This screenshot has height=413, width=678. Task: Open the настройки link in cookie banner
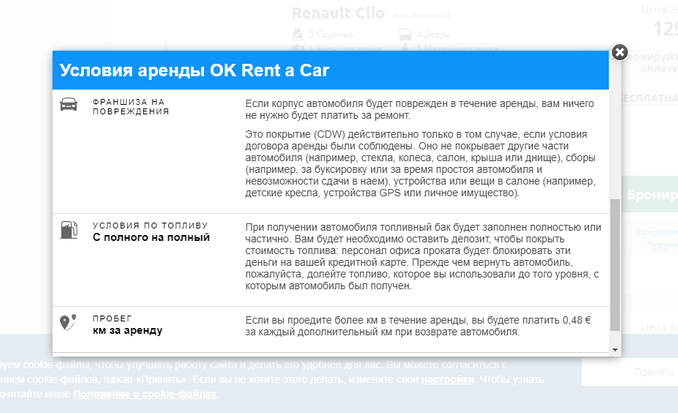tap(447, 379)
